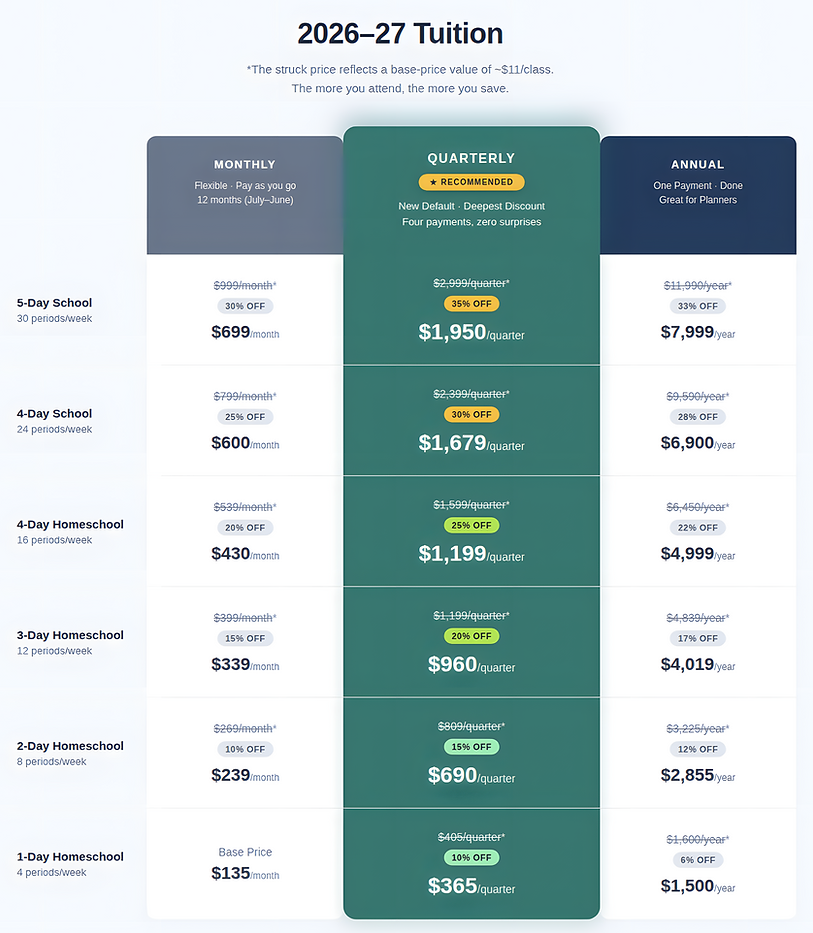Select the ANNUAL pricing column header
Image resolution: width=813 pixels, height=933 pixels.
click(697, 164)
